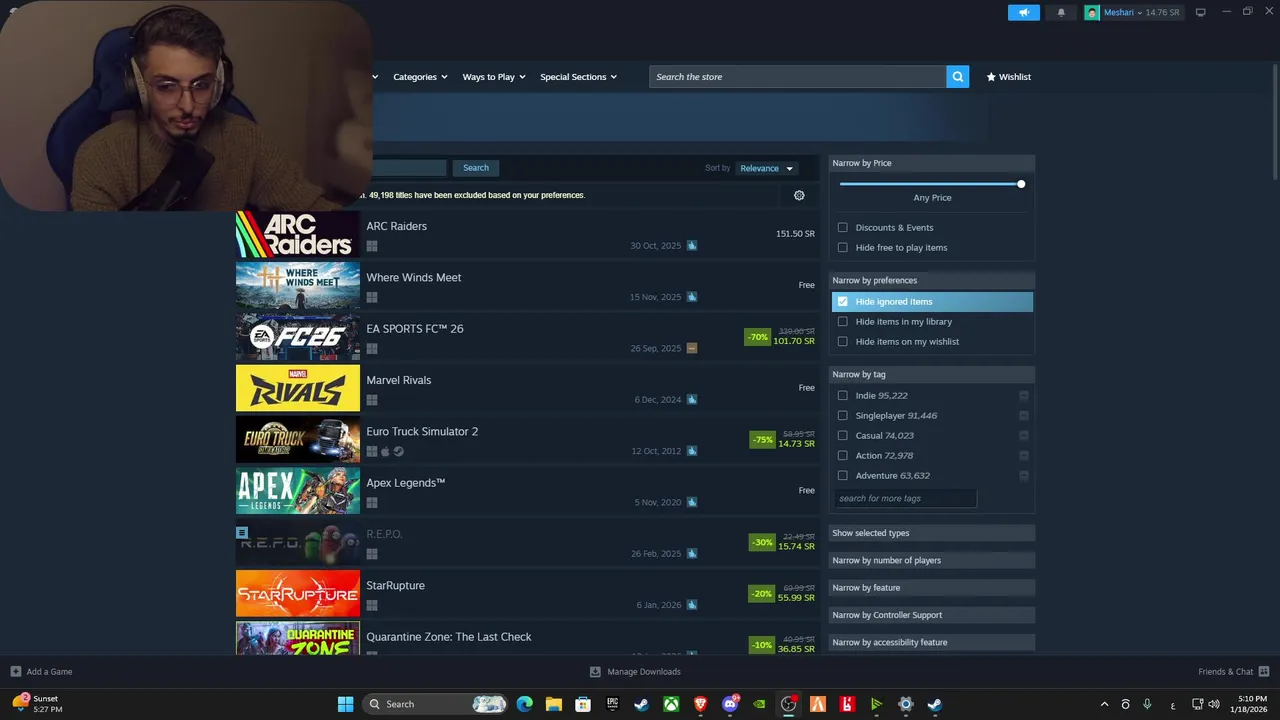Switch to OBS Studio in the taskbar
This screenshot has width=1280, height=720.
[x=789, y=704]
